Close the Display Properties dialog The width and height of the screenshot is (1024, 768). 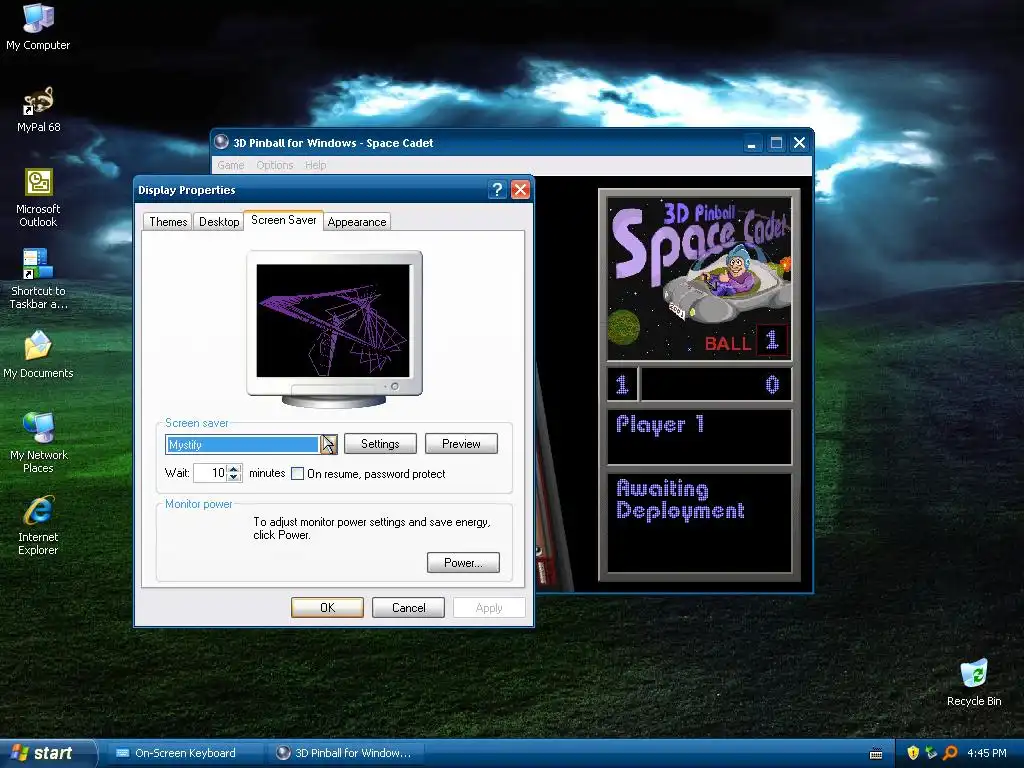[x=520, y=190]
